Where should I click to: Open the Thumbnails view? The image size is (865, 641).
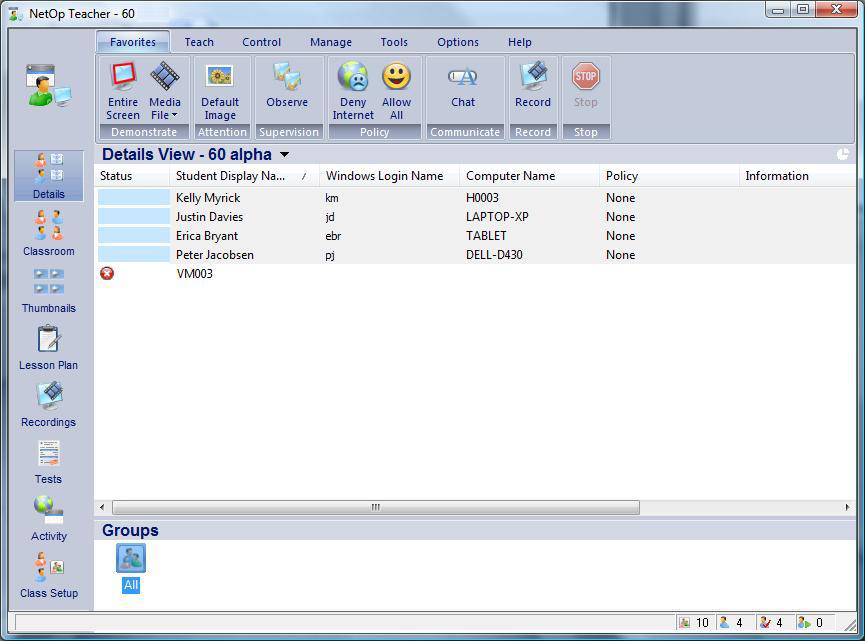(49, 290)
